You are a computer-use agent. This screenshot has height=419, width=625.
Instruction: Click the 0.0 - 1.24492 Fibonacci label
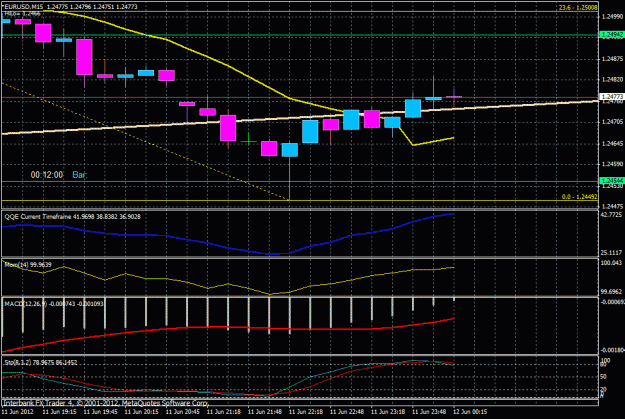(x=579, y=197)
